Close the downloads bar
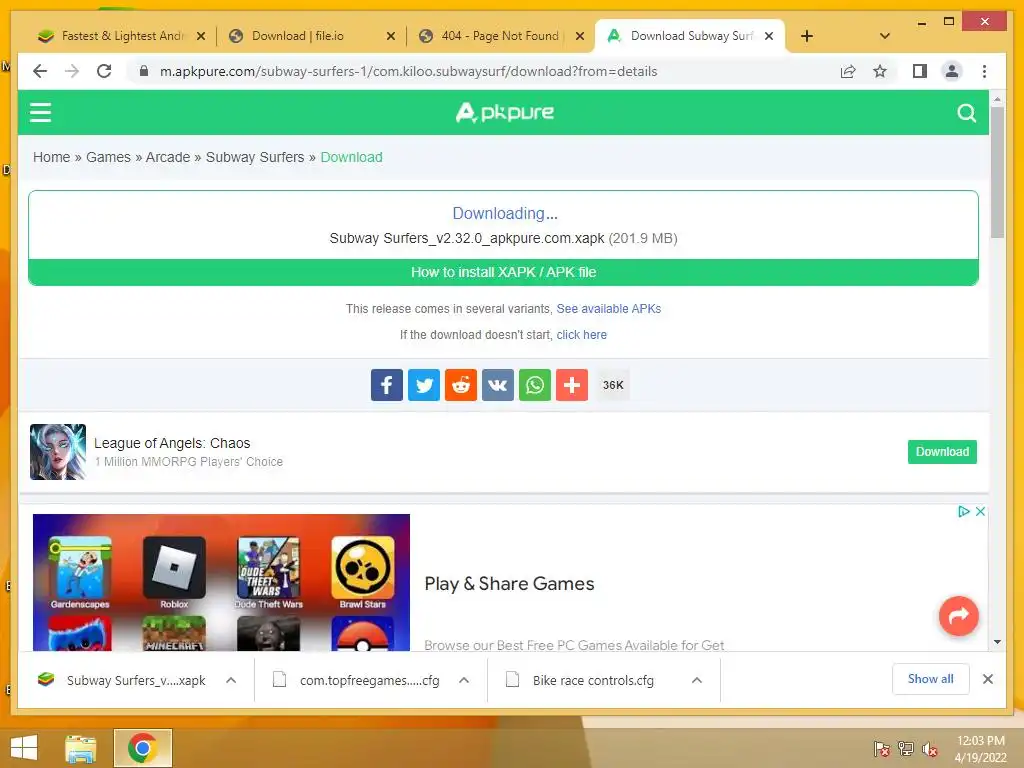 pyautogui.click(x=987, y=679)
